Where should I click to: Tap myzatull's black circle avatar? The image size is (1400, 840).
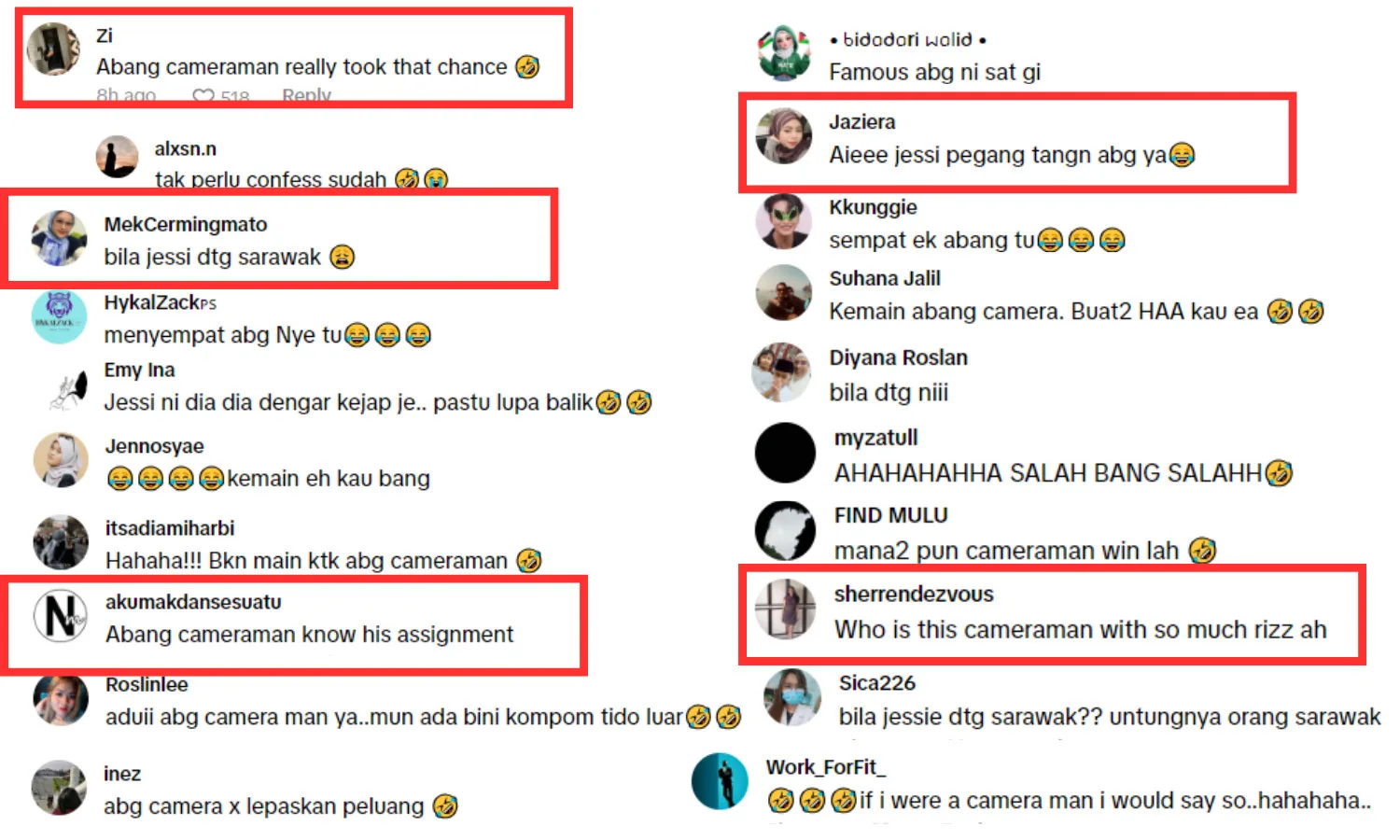coord(785,453)
